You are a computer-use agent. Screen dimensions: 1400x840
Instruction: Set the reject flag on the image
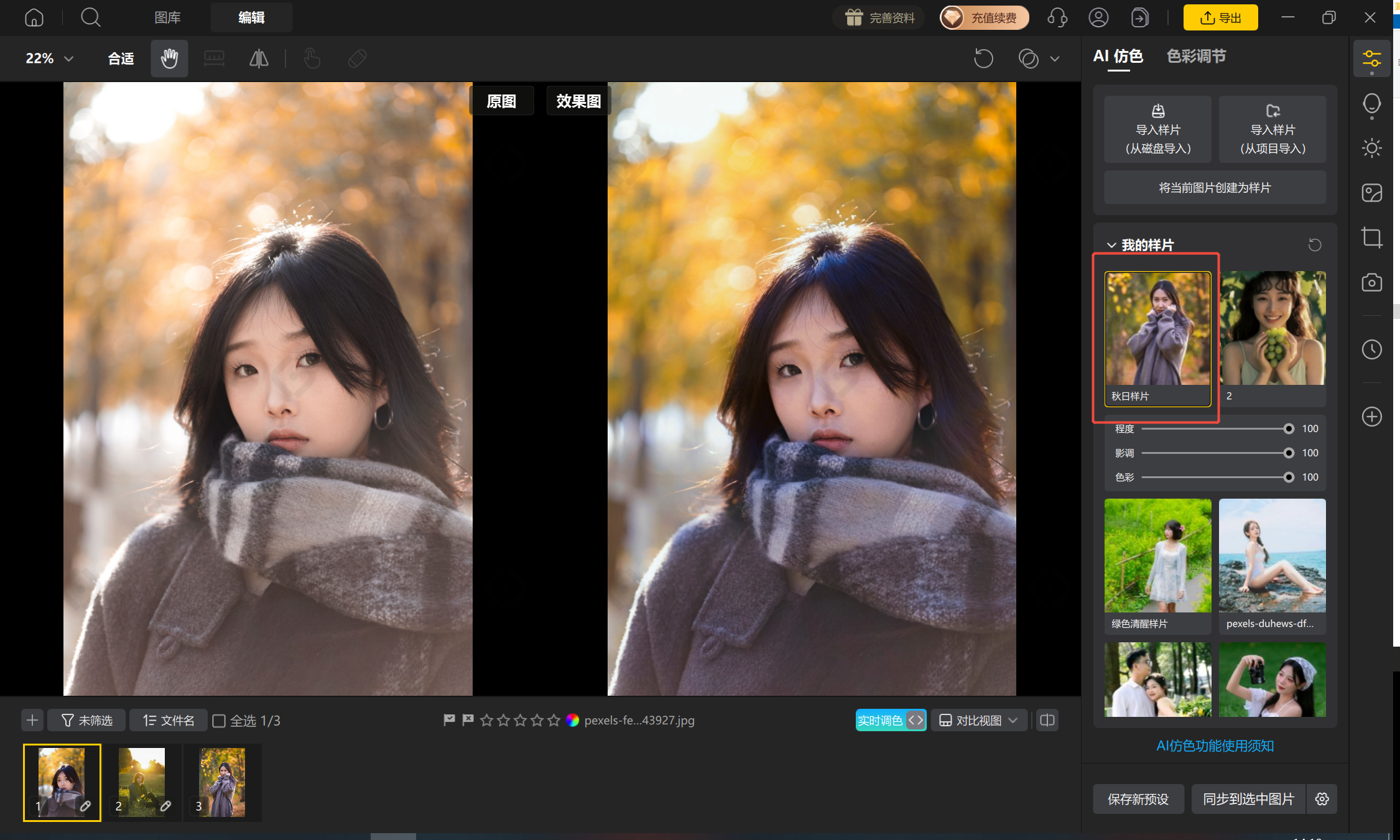pos(468,720)
